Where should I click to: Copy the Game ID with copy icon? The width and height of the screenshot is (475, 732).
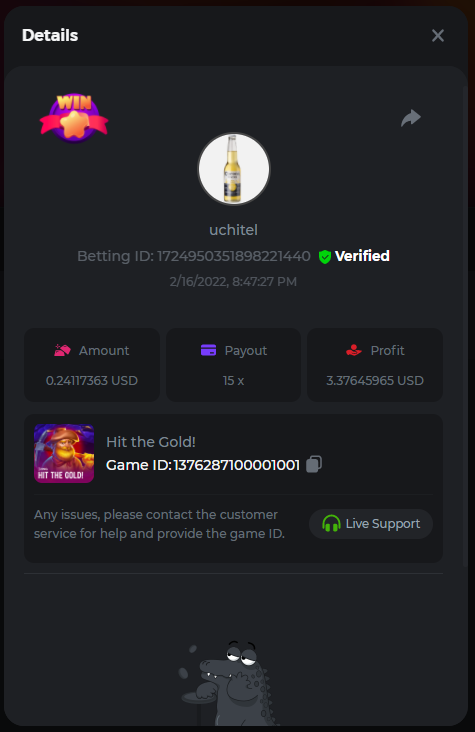[314, 465]
